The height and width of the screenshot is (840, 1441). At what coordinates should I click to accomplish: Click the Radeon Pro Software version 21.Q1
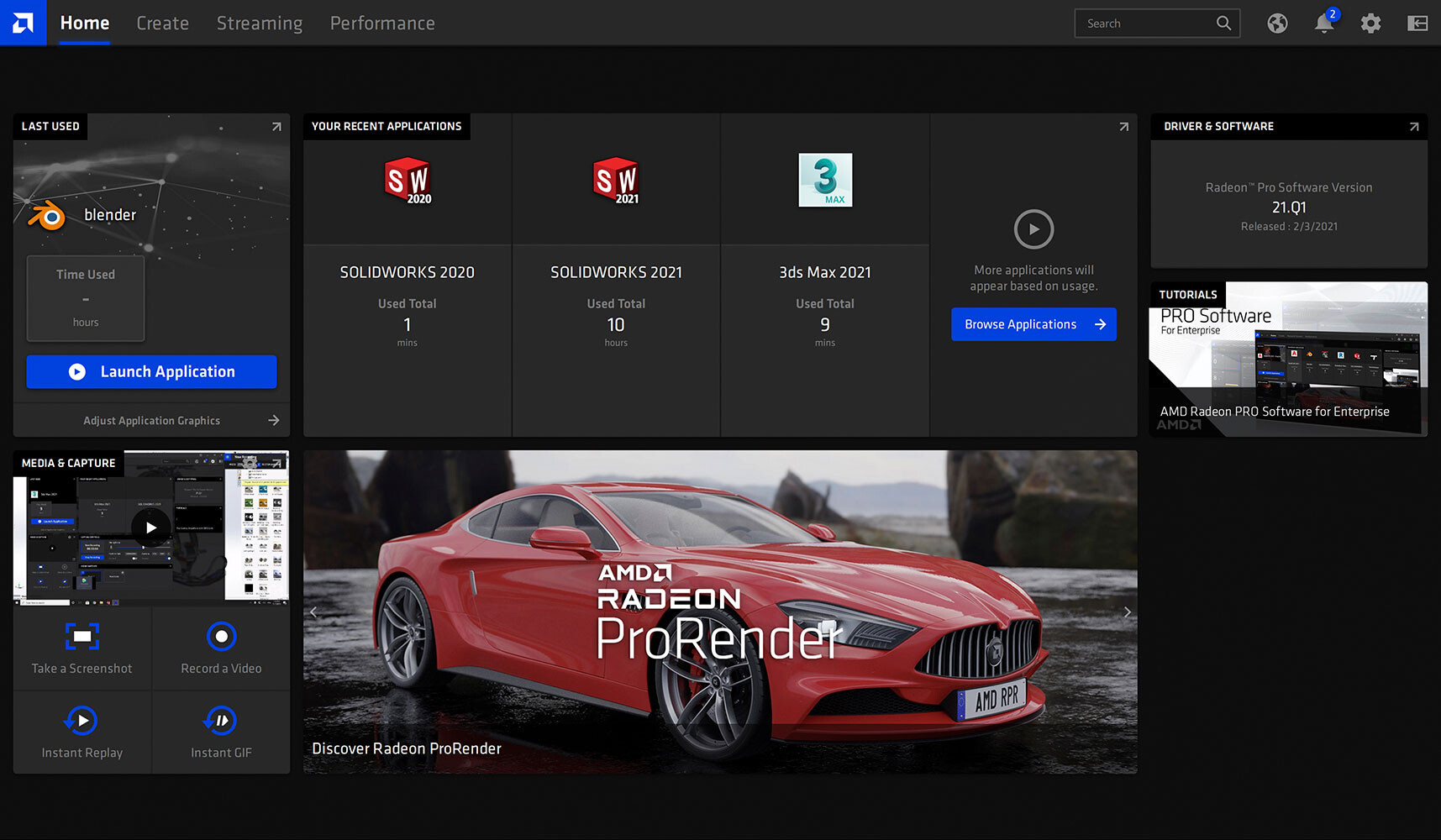1289,207
